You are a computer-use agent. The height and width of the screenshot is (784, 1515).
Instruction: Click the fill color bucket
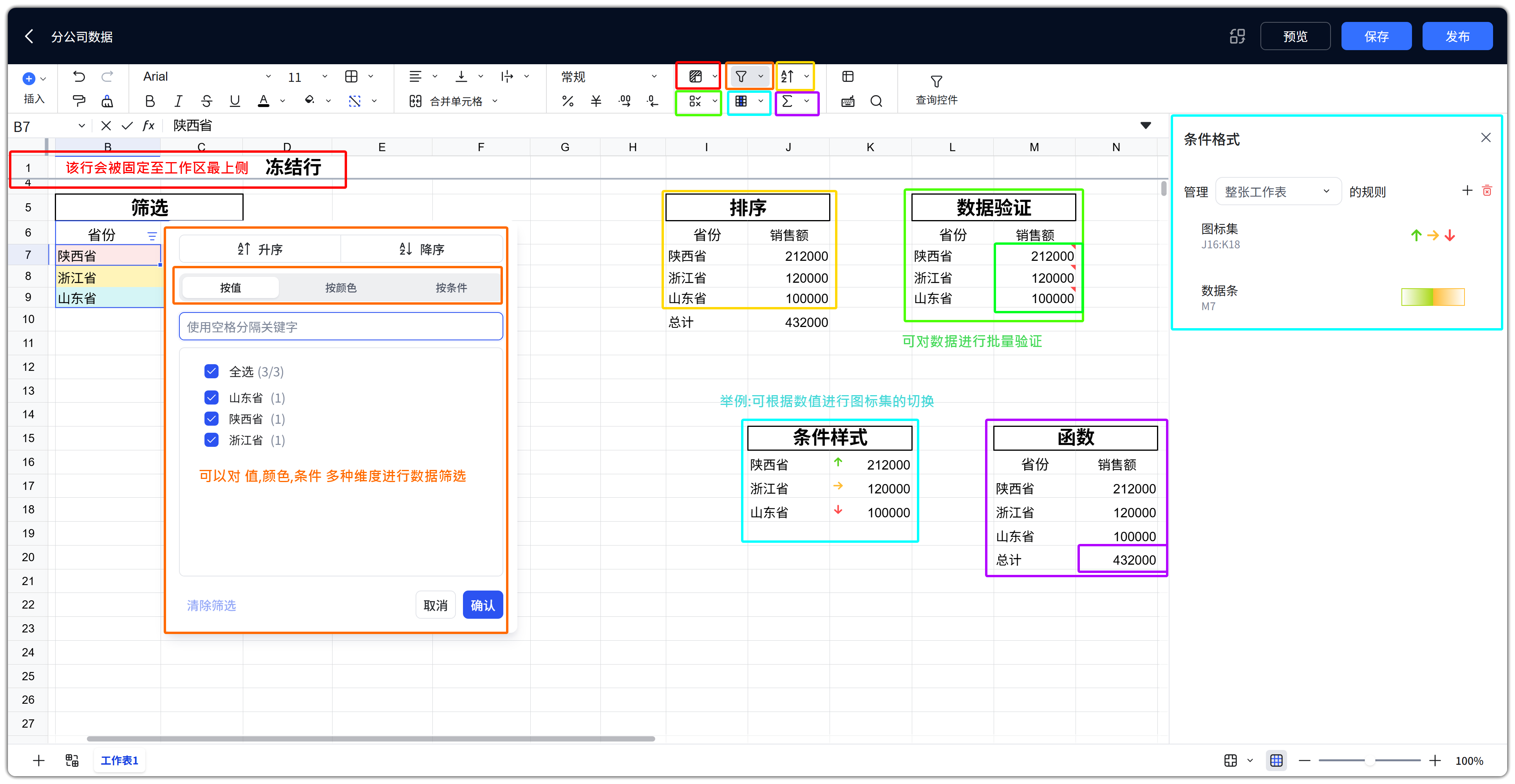309,101
